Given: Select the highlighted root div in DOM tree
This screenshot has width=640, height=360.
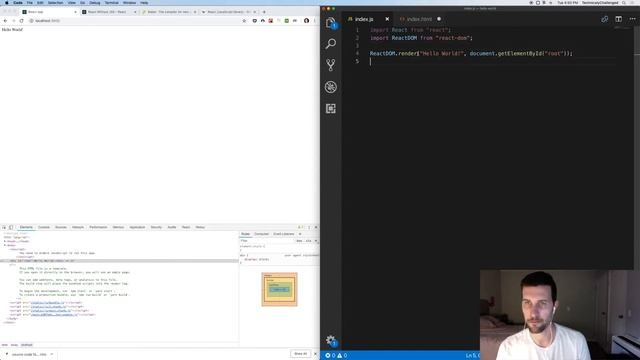Looking at the screenshot, I should [119, 261].
